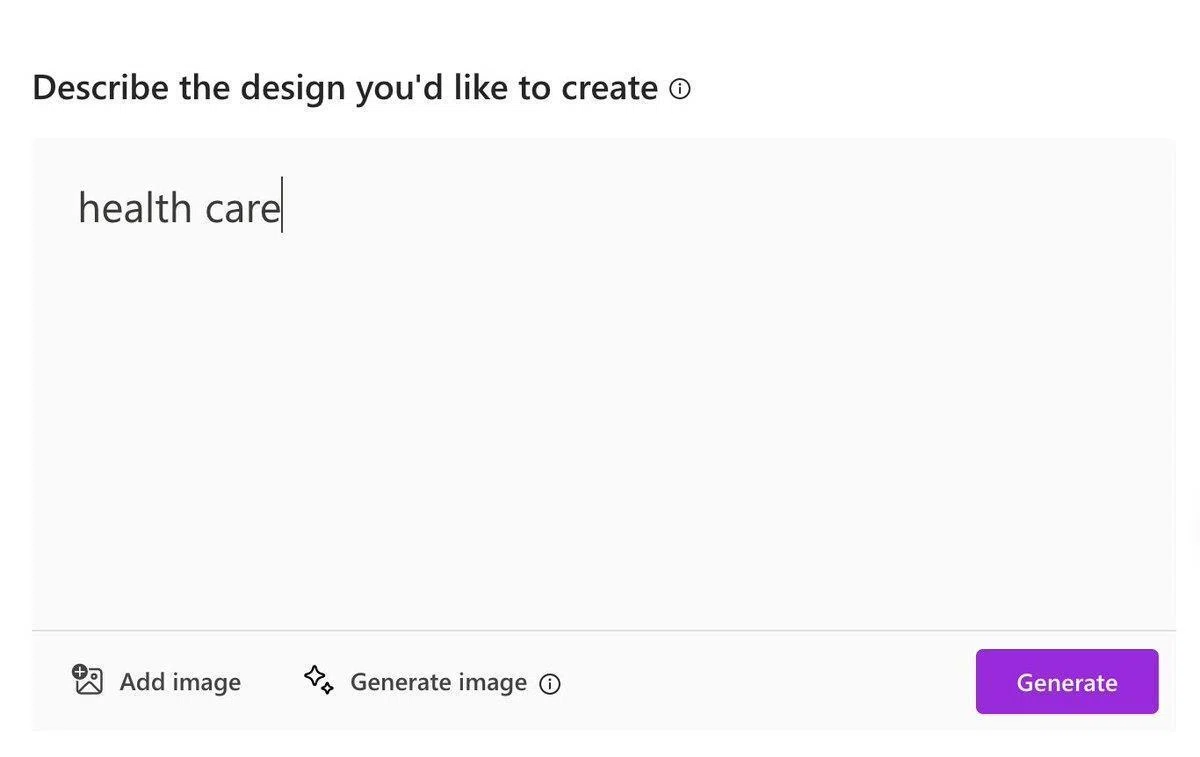Choose the Add image text label

pos(180,682)
